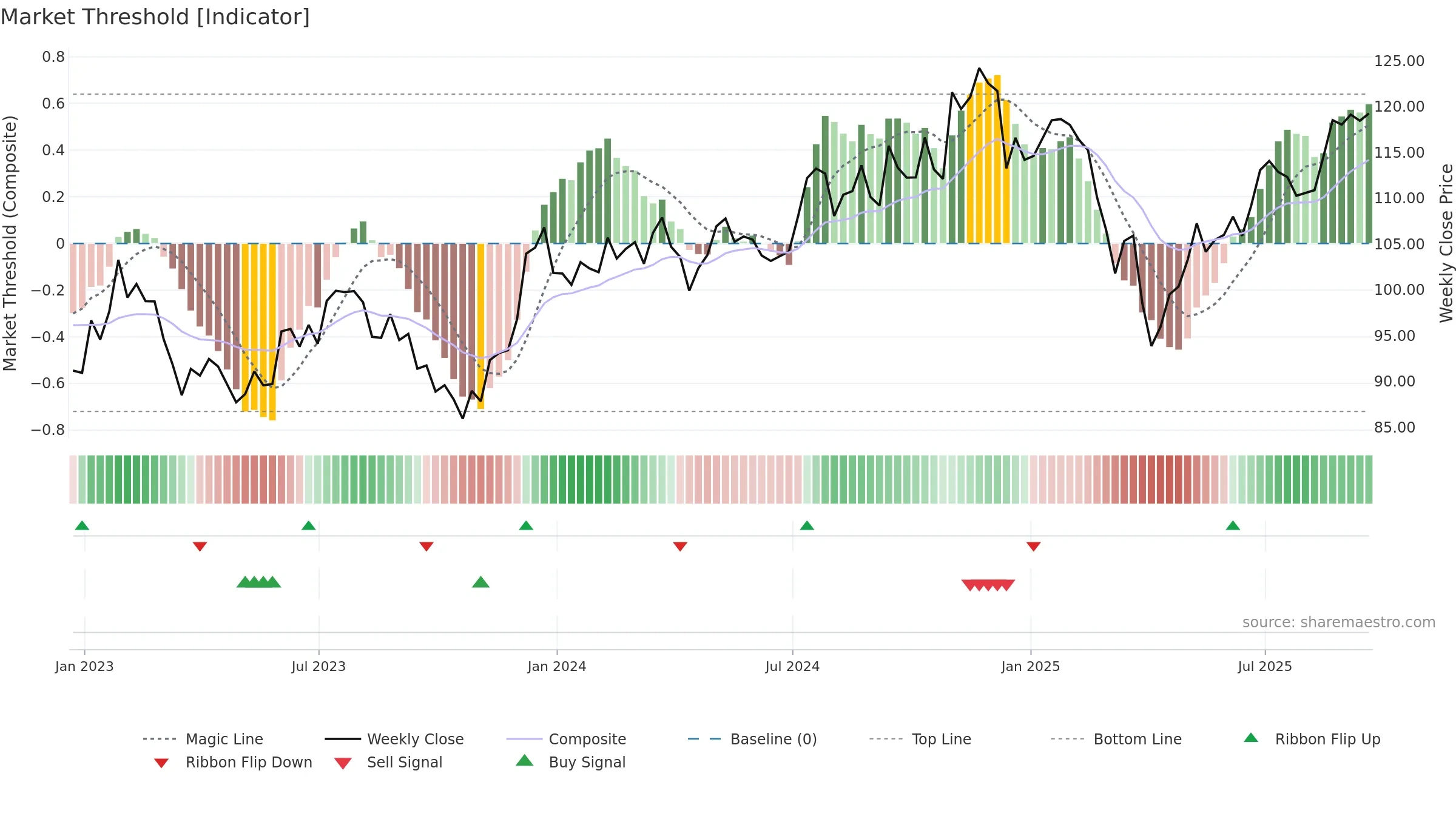Click the Market Threshold (Composite) axis title
The height and width of the screenshot is (819, 1456).
point(10,243)
